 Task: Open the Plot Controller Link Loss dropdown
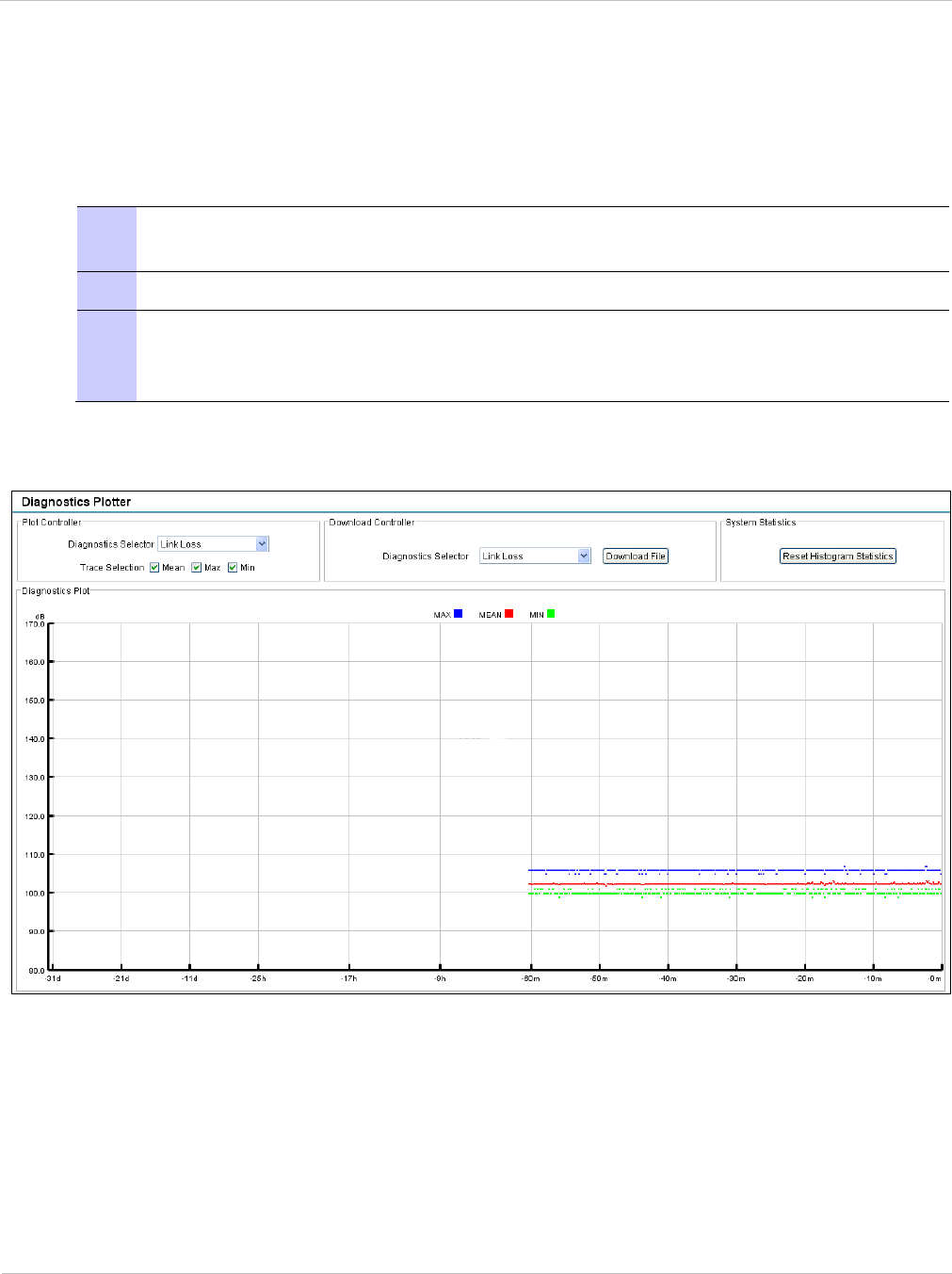point(213,544)
